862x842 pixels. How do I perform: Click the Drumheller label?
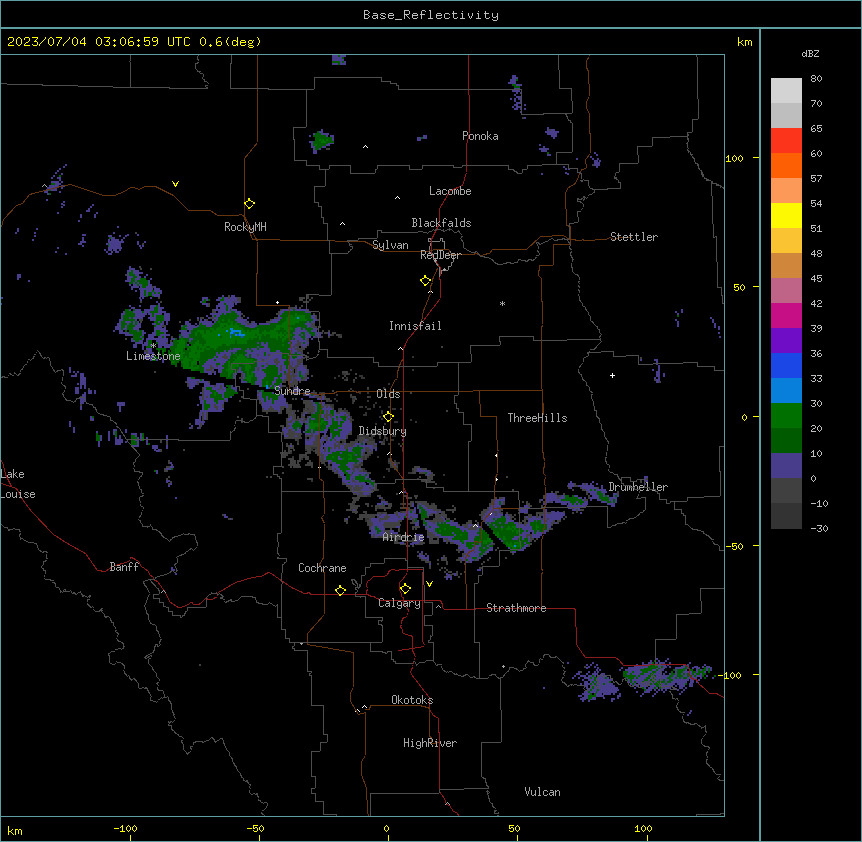[638, 487]
